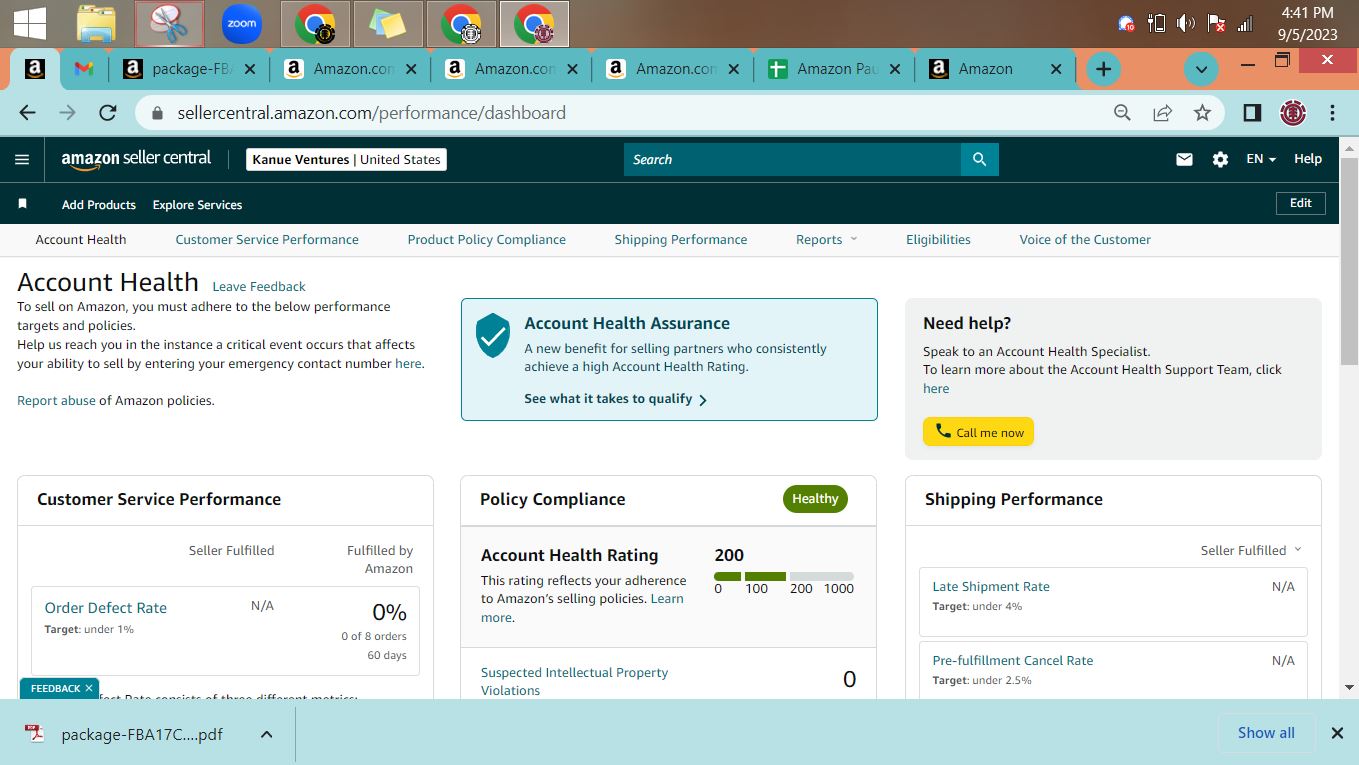Click the phone icon on Call me now
The height and width of the screenshot is (765, 1359).
(942, 431)
